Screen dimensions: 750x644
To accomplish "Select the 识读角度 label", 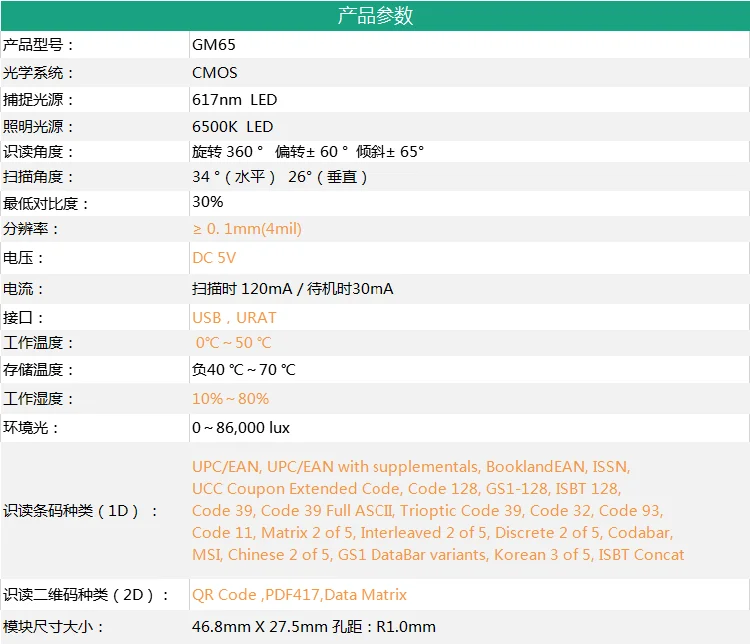I will 38,152.
